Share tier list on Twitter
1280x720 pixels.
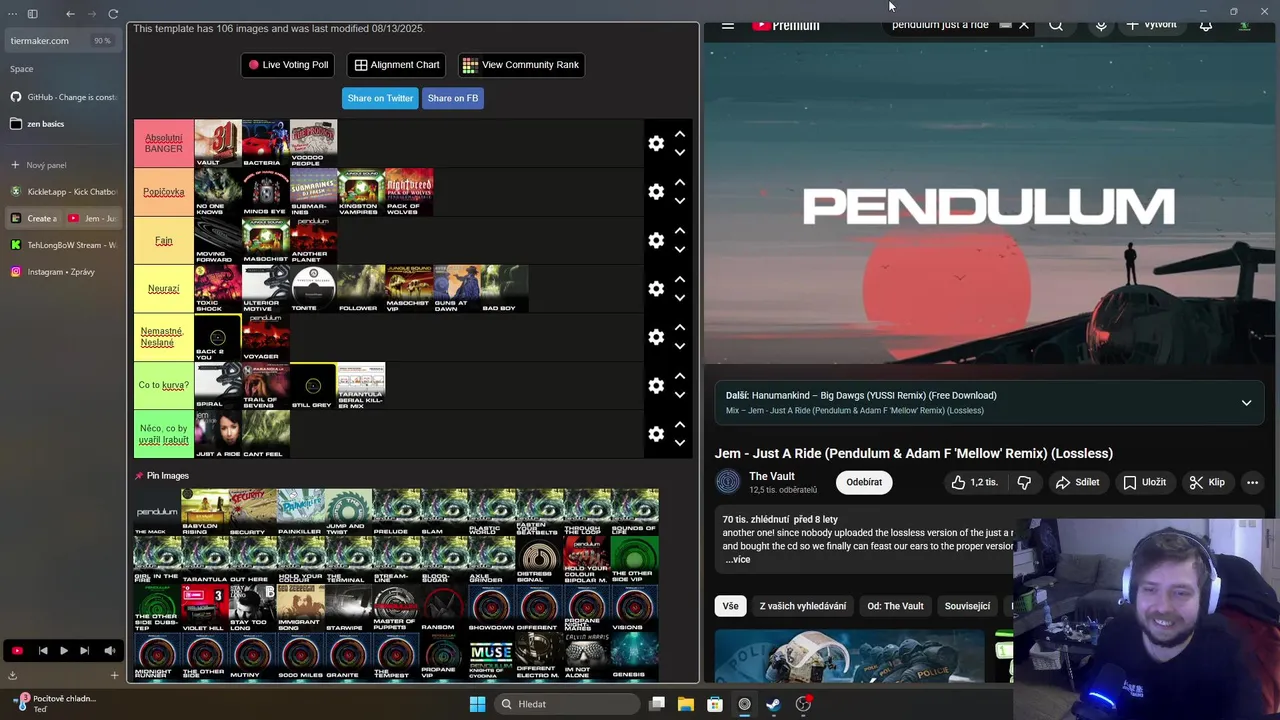coord(380,98)
